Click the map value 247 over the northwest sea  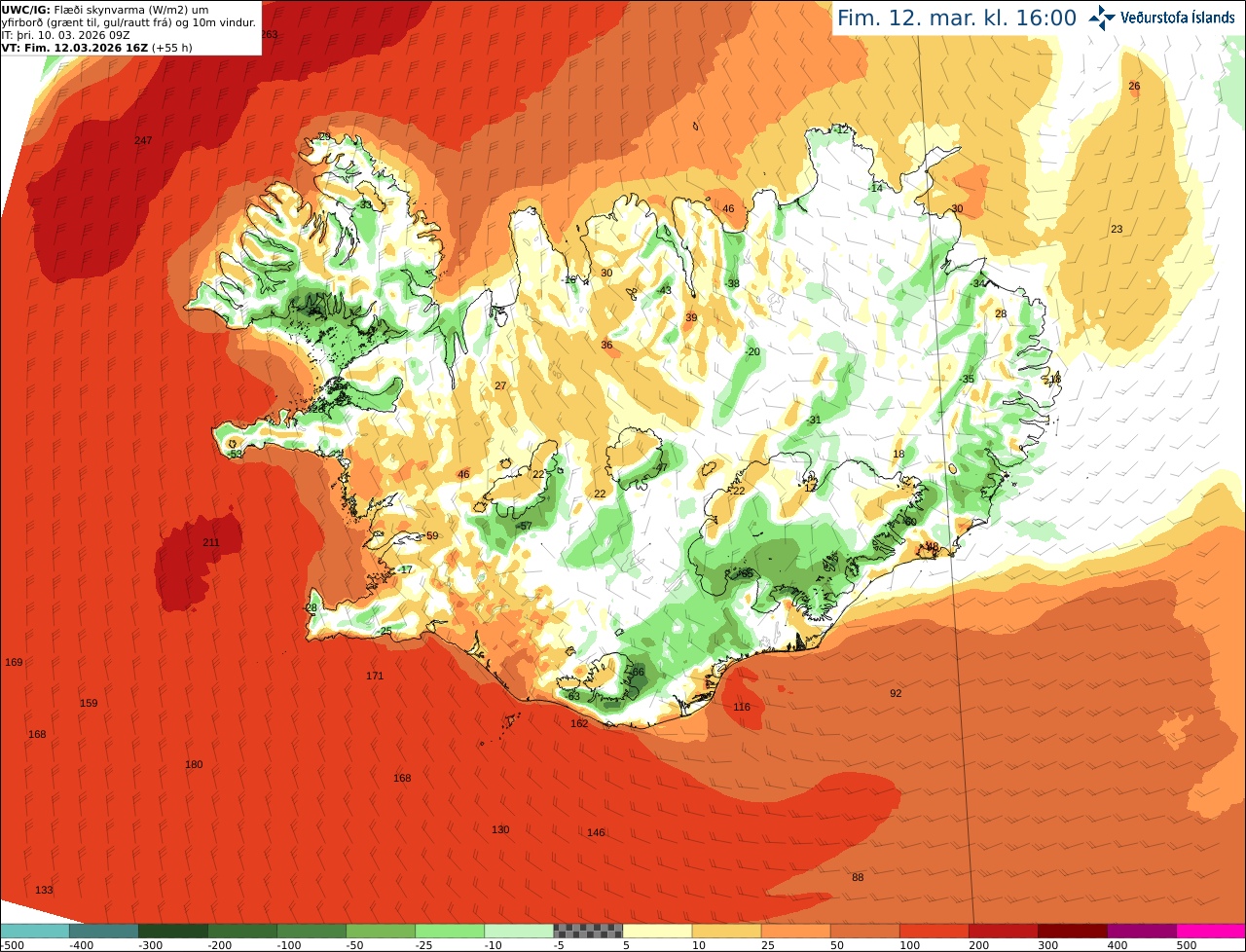click(143, 141)
